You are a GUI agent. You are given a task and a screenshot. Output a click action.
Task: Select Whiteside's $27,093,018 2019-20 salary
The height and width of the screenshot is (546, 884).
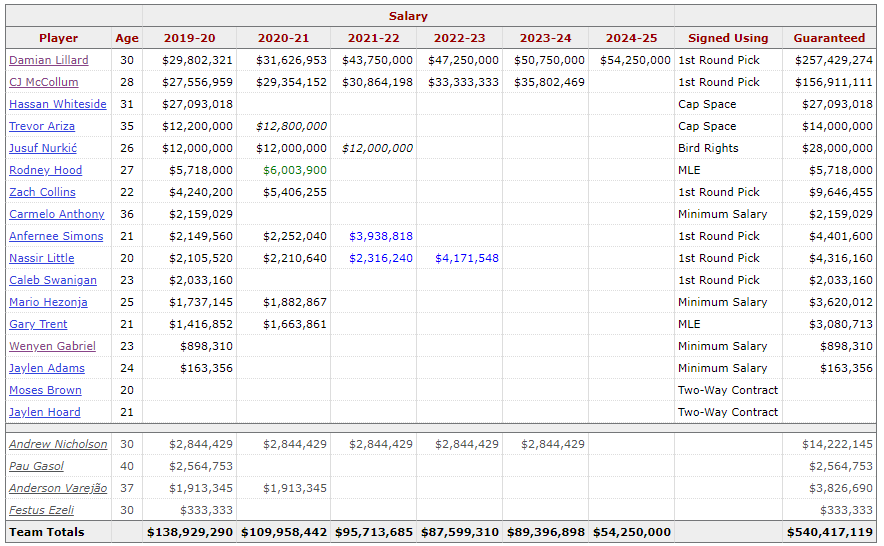coord(197,104)
